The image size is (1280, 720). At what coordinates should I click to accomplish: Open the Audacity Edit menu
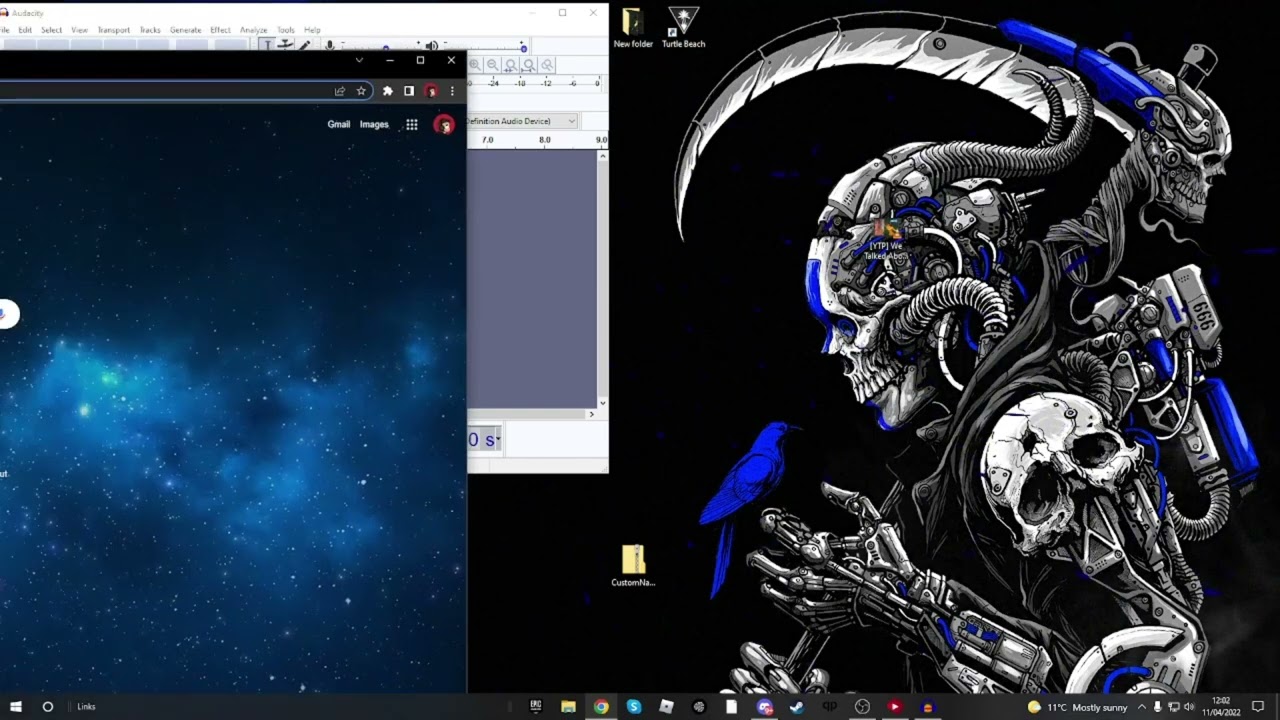tap(25, 30)
